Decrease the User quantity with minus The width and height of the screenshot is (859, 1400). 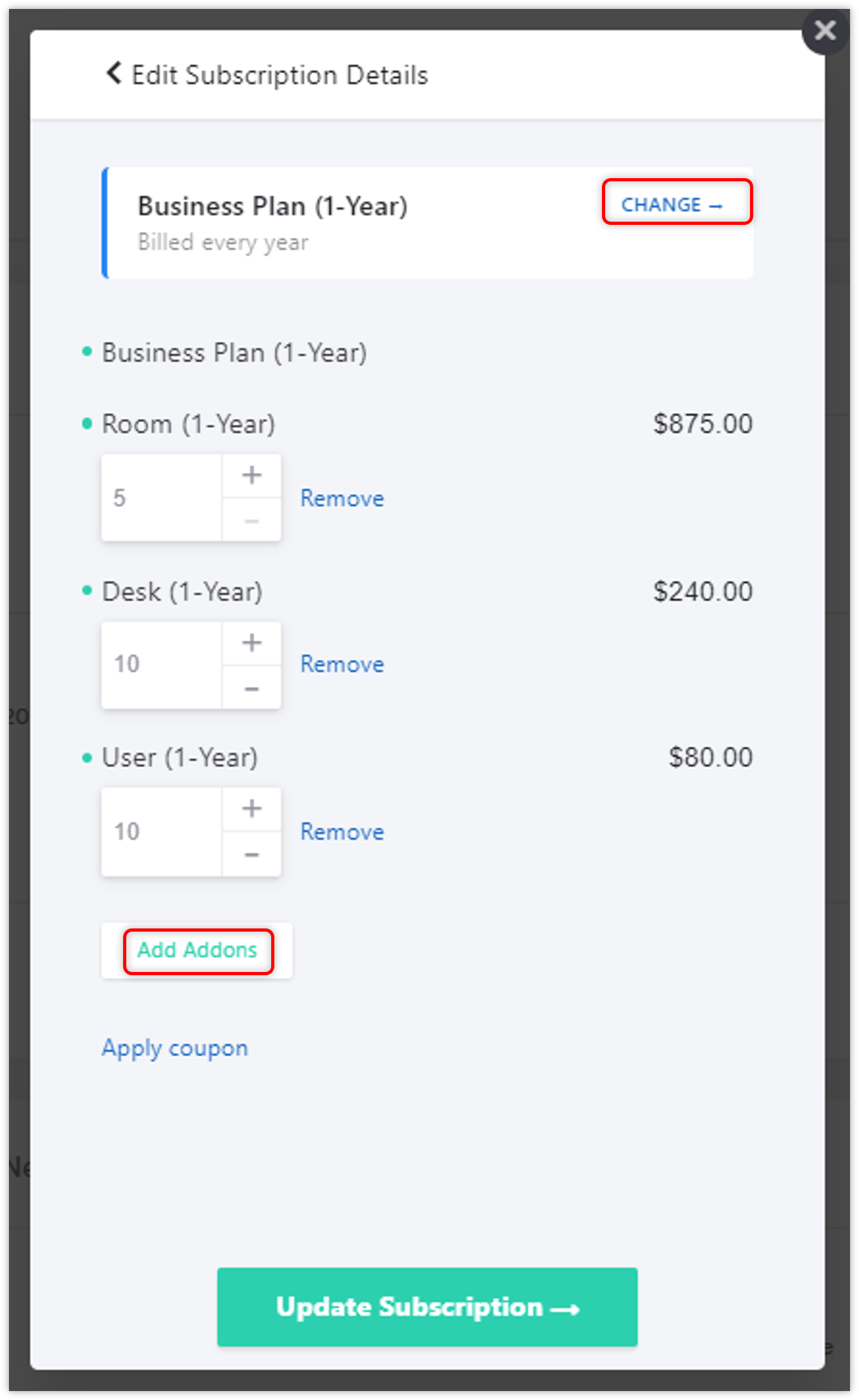(251, 854)
